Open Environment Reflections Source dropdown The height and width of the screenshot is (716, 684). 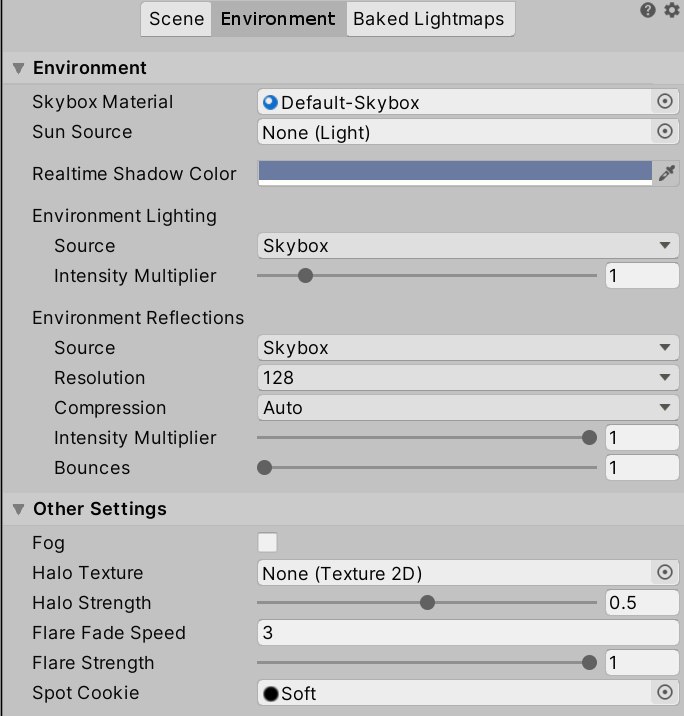click(x=468, y=347)
